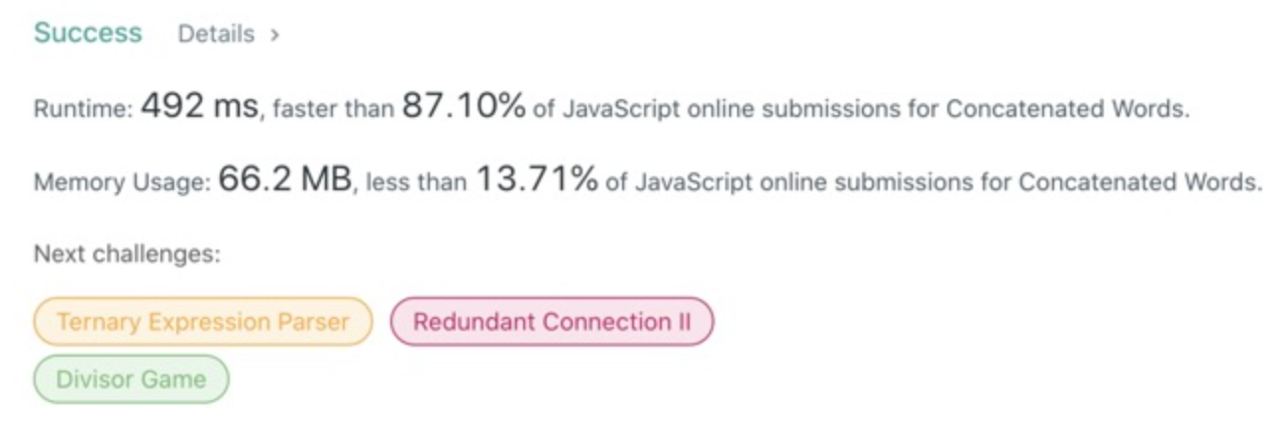Click the 492 ms runtime value

200,107
